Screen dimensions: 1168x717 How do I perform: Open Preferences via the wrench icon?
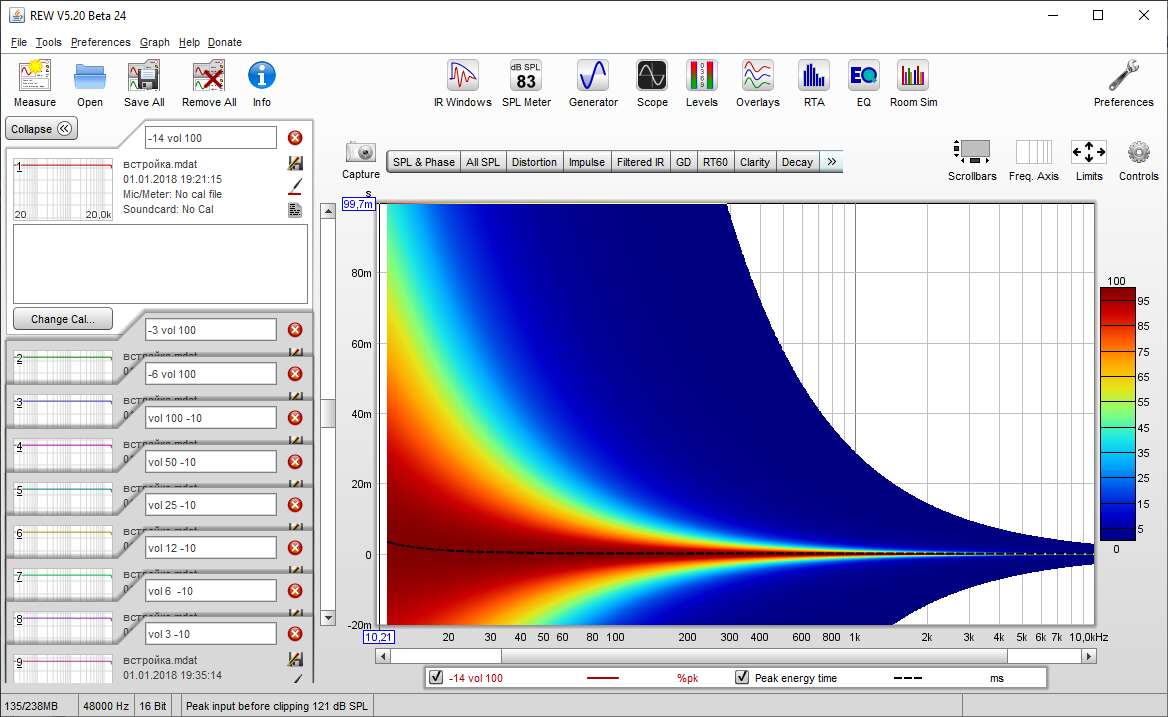point(1123,83)
